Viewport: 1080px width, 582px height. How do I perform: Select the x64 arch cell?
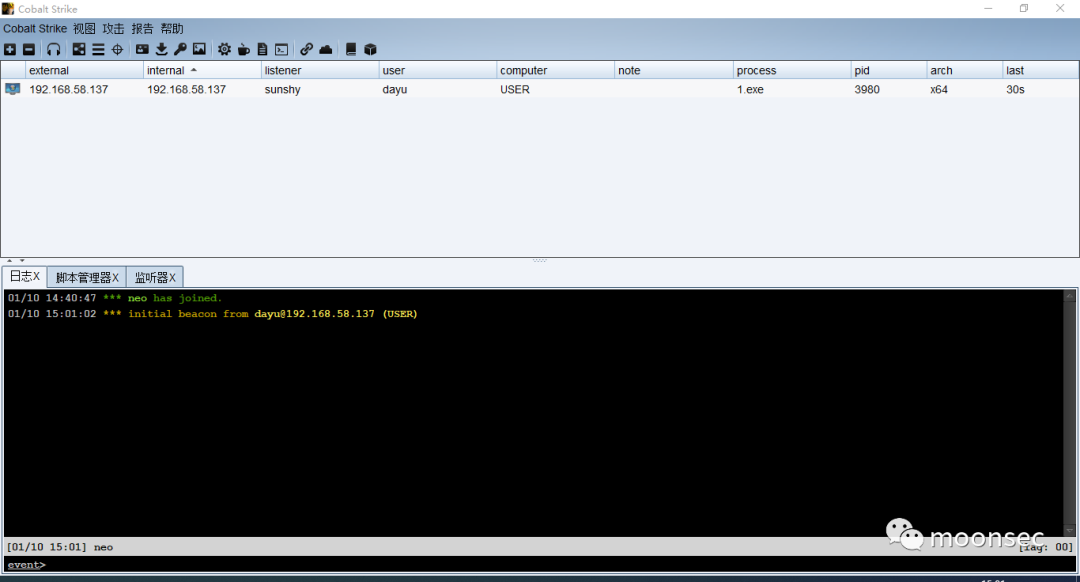pos(964,90)
